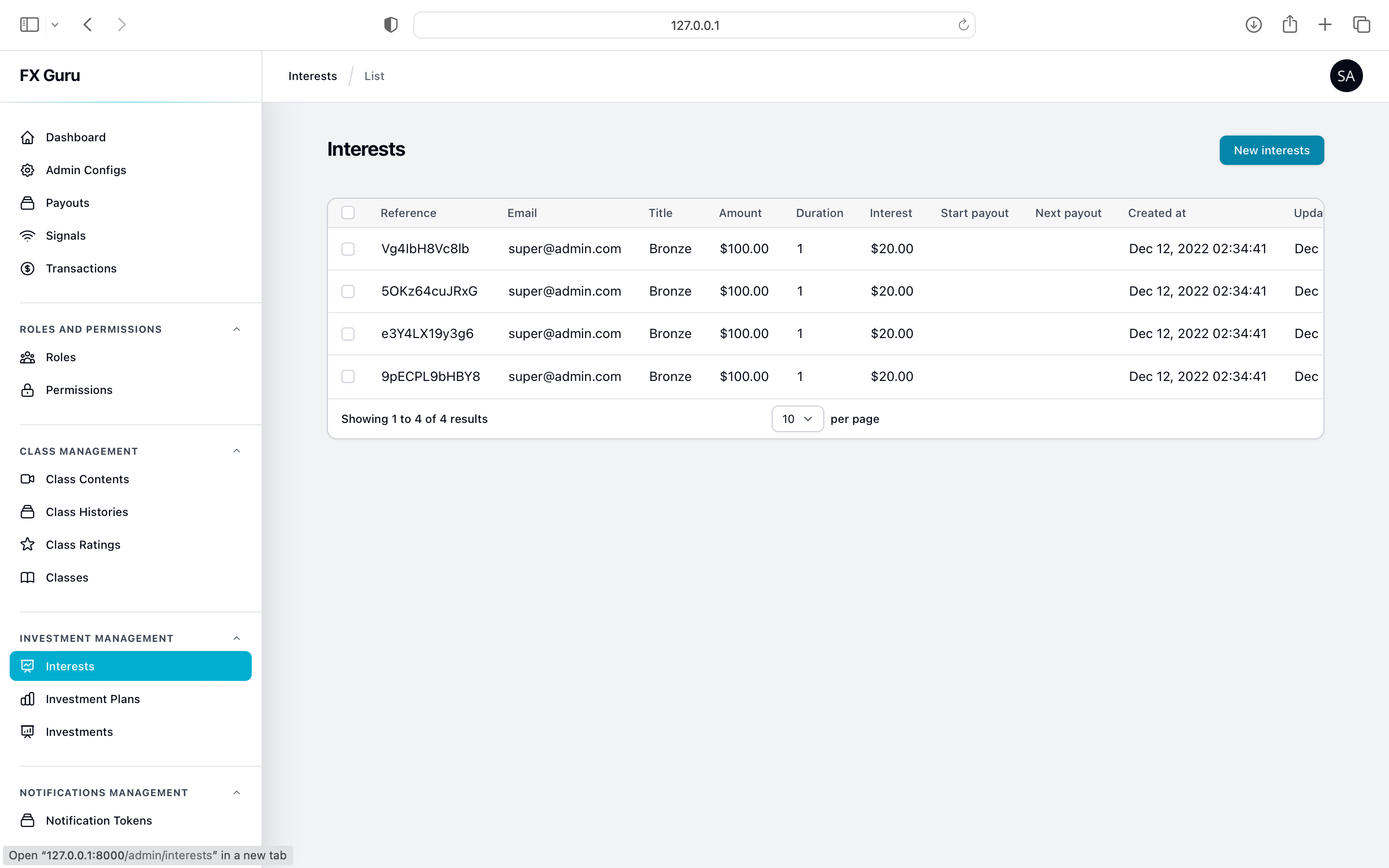Toggle the select-all checkbox in table header
This screenshot has height=868, width=1389.
tap(348, 213)
